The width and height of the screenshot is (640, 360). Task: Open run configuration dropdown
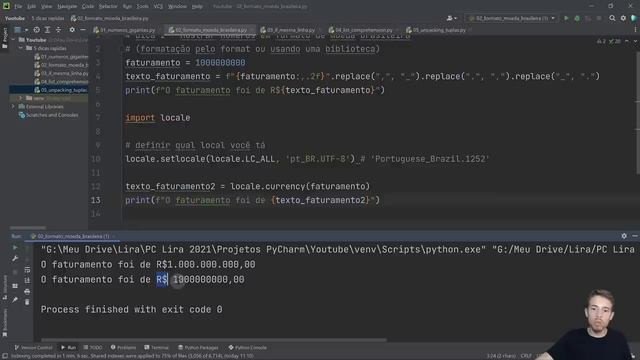pyautogui.click(x=512, y=18)
